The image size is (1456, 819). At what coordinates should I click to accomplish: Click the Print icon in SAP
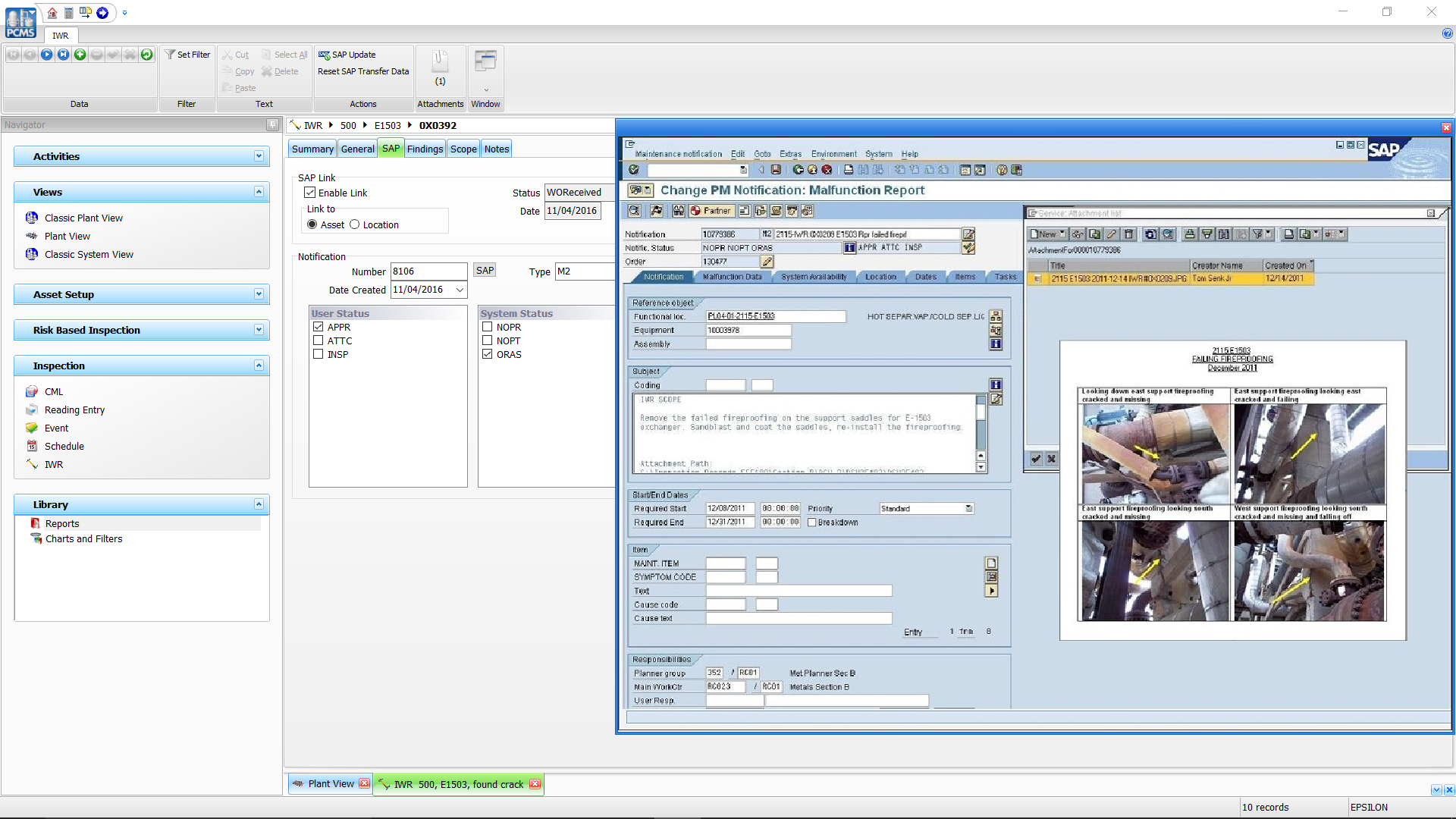pos(847,170)
